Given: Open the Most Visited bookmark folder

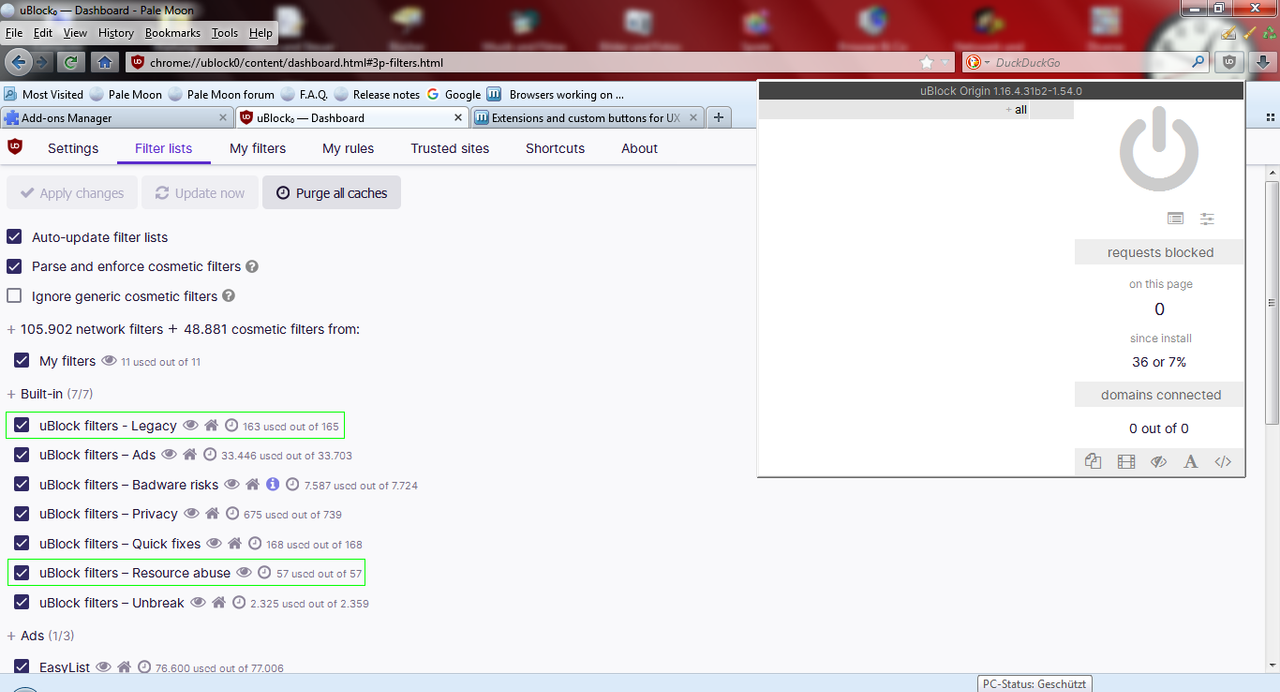Looking at the screenshot, I should click(44, 95).
